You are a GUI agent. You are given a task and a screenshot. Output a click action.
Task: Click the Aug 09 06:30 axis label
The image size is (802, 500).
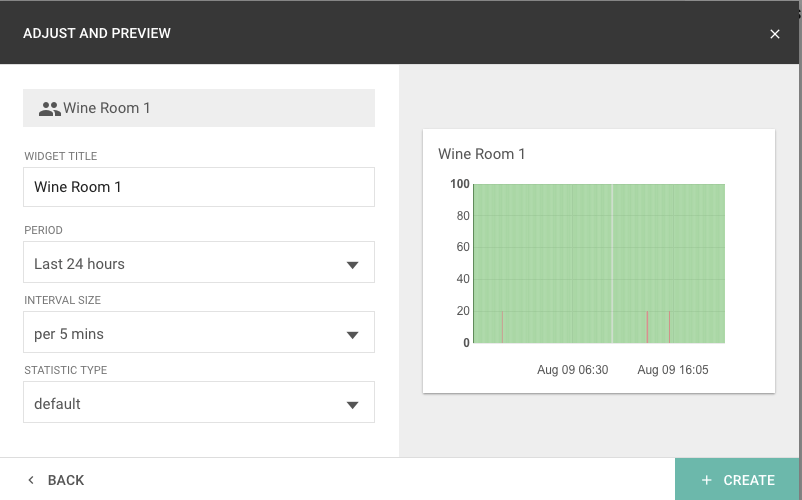(572, 370)
